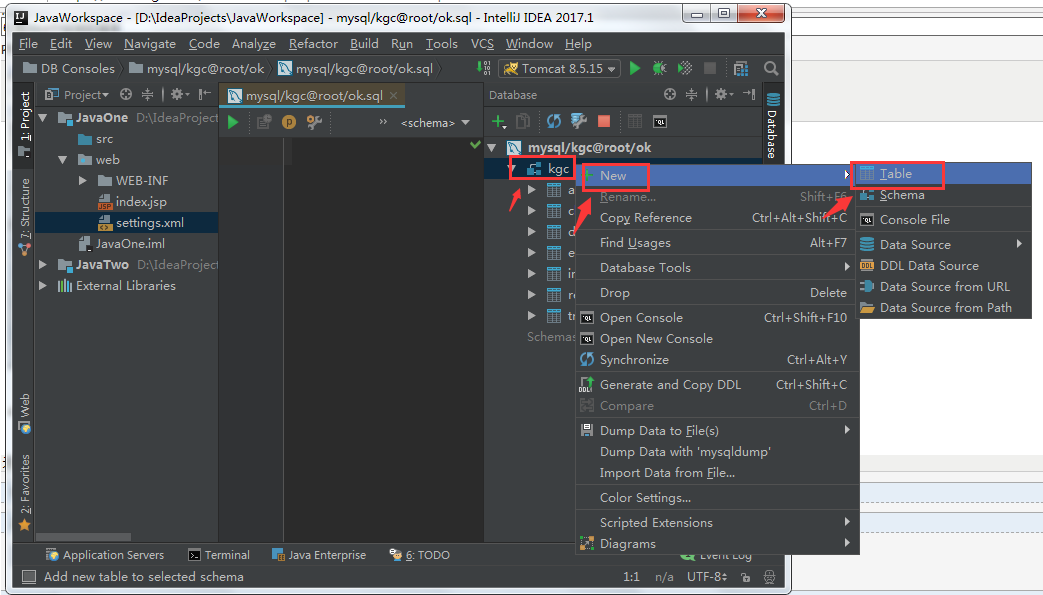Screen dimensions: 1043x595
Task: Collapse all in the Project panel
Action: tap(148, 95)
